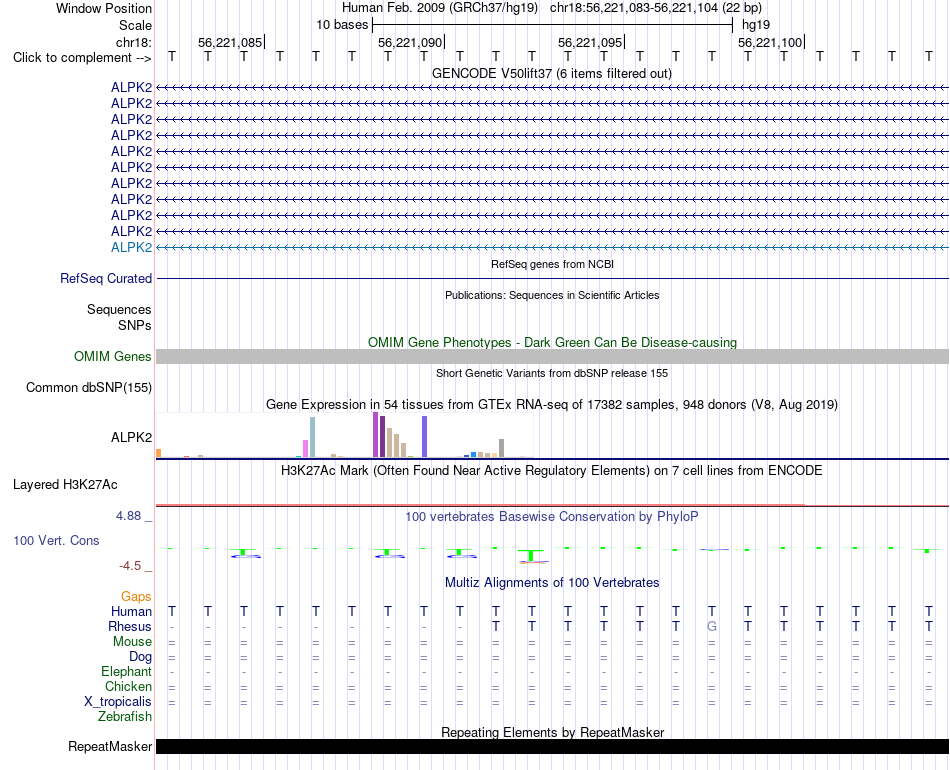Click 'Multiz Alignments of 100 Vertebrates' title
Viewport: 950px width, 770px height.
point(552,583)
